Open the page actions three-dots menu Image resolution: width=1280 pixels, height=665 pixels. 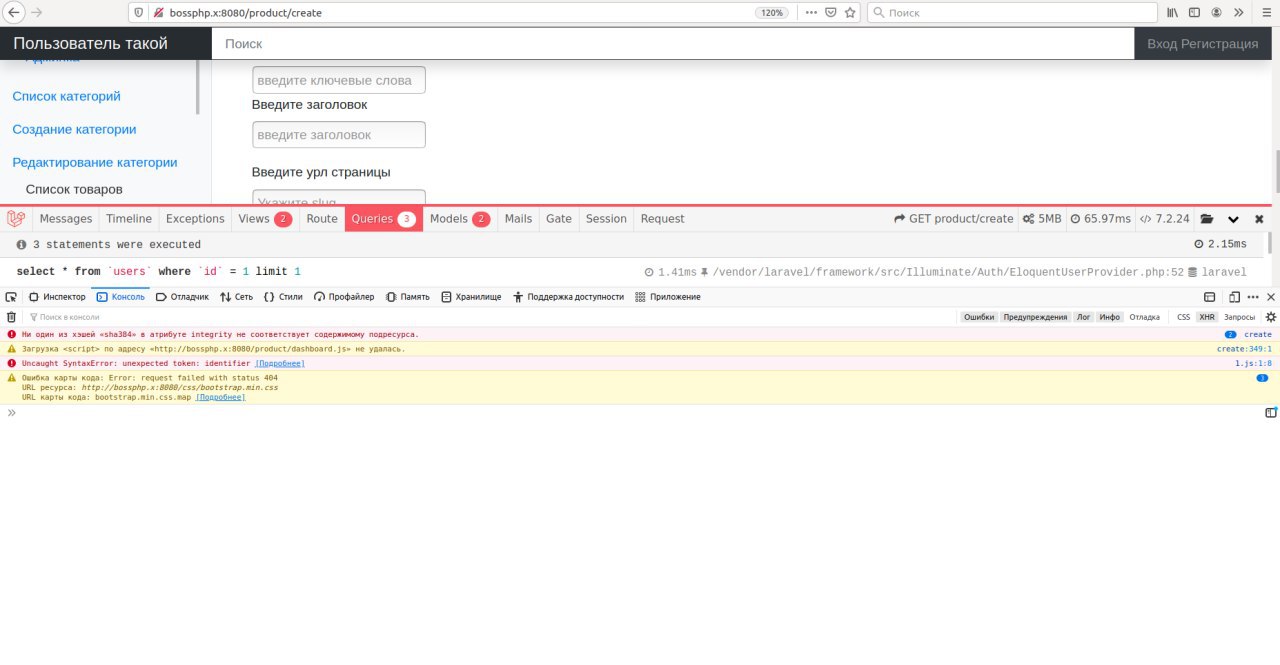[x=810, y=13]
